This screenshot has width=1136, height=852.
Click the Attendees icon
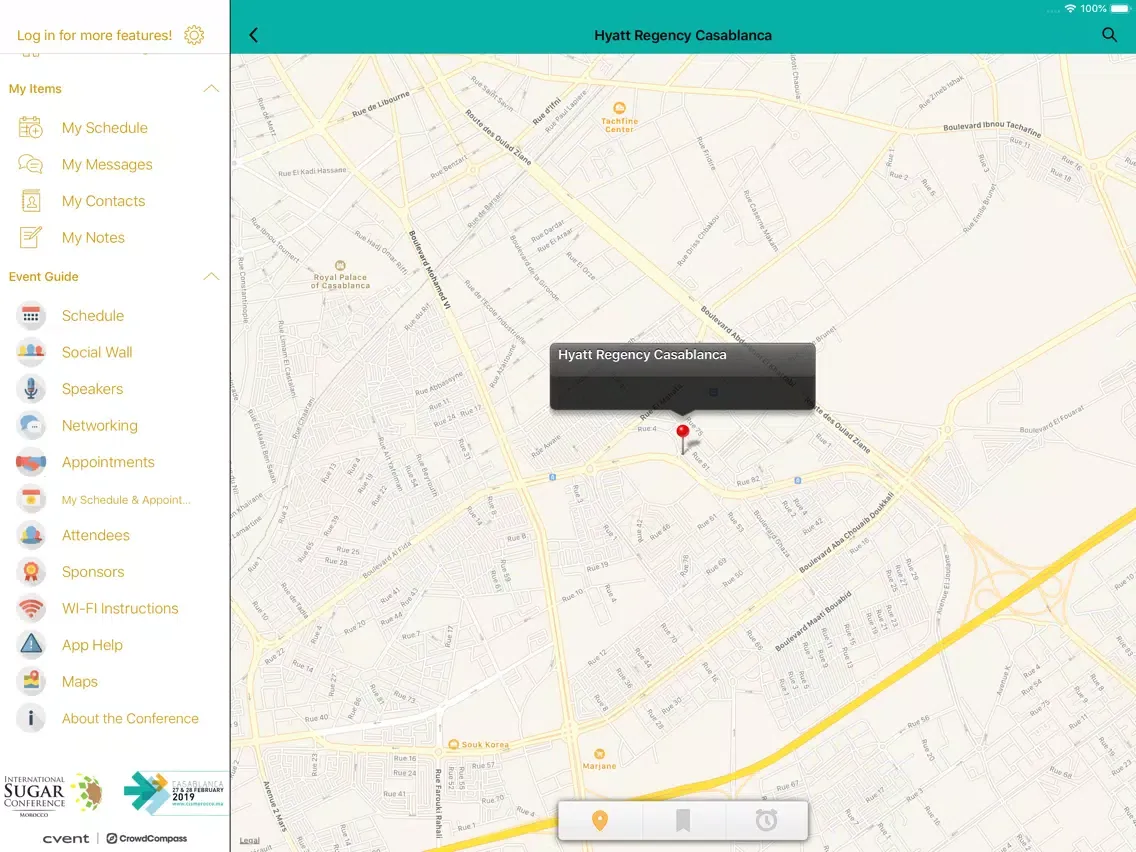coord(30,535)
